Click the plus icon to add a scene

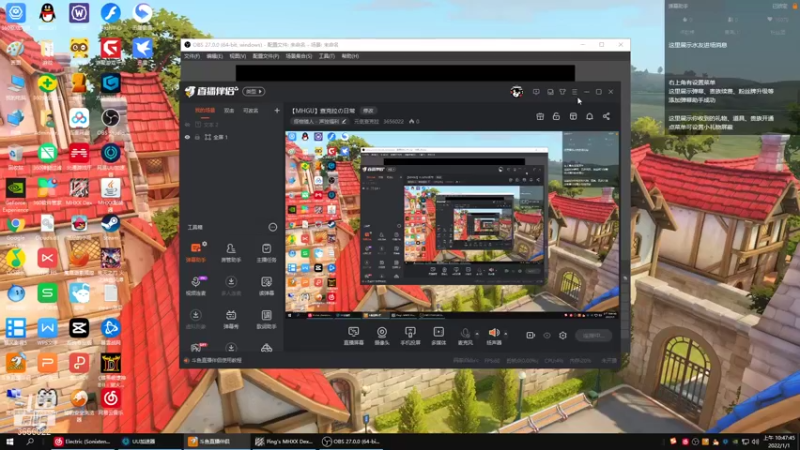point(277,110)
